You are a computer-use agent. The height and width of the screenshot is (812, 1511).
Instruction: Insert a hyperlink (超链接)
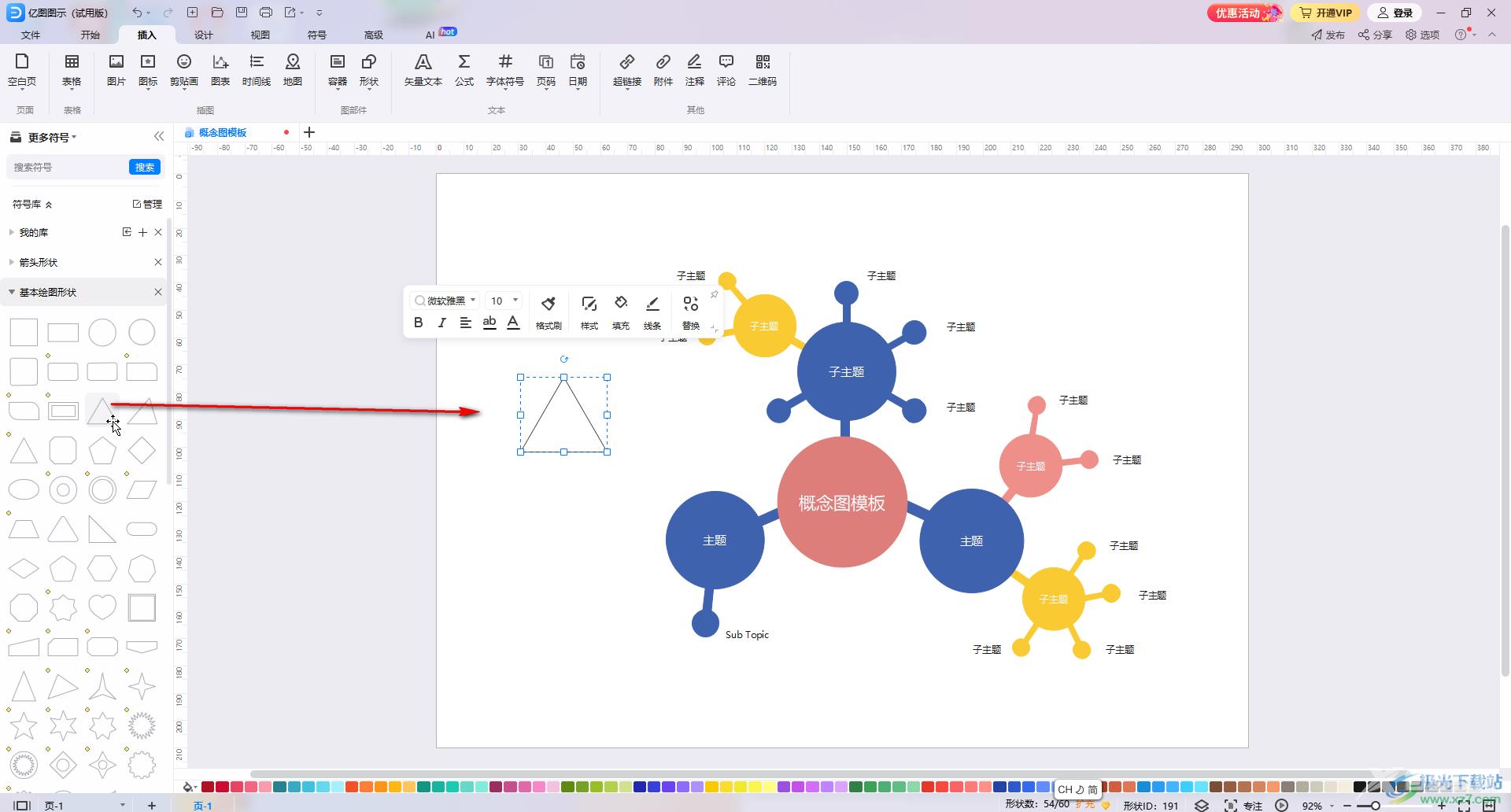[627, 70]
